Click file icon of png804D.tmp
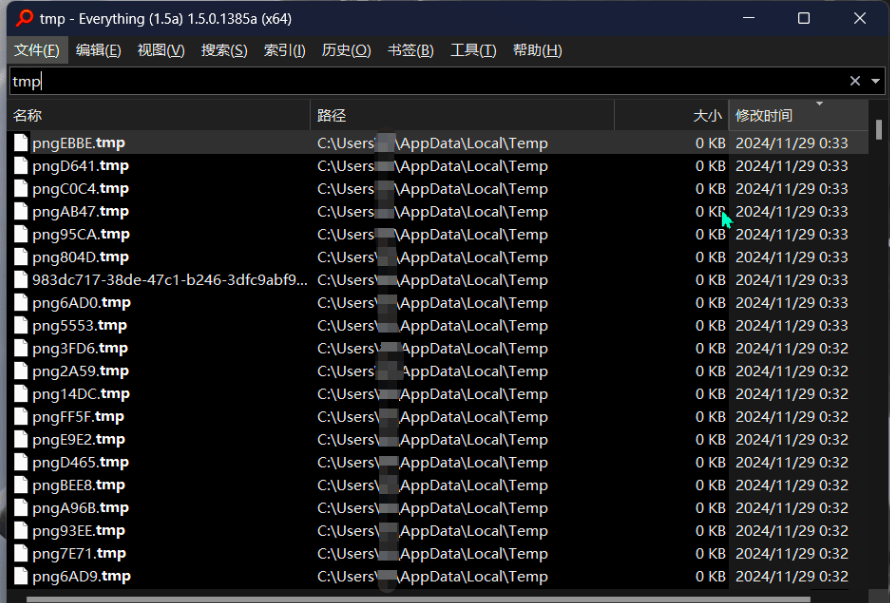 coord(21,257)
